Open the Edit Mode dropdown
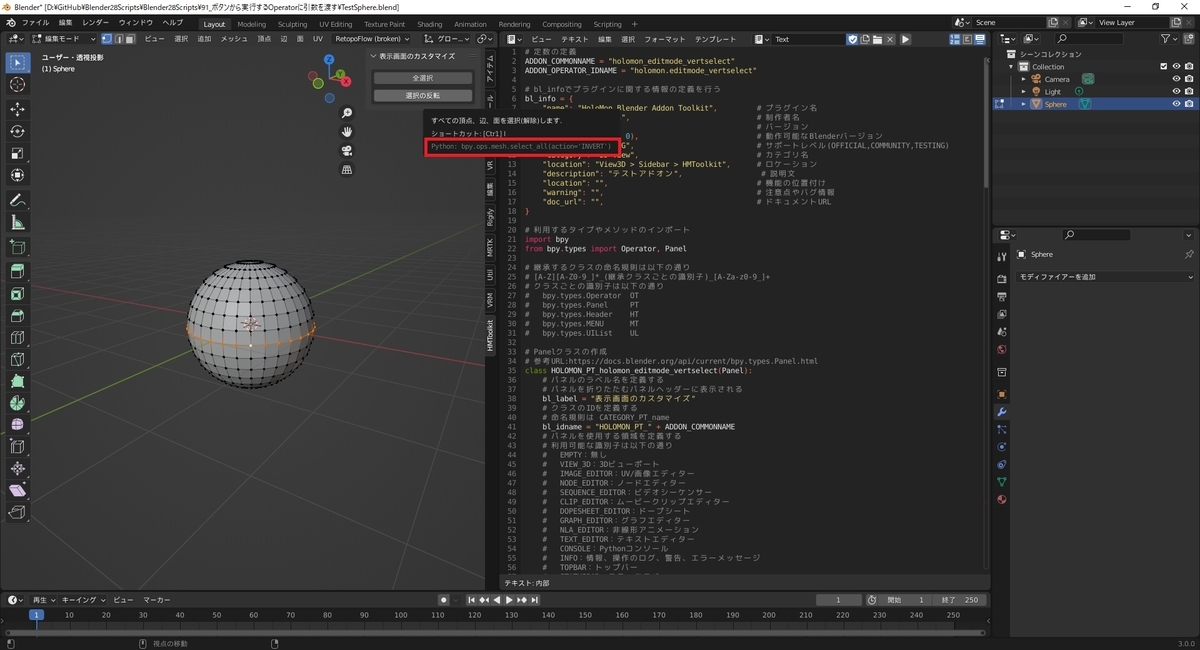The image size is (1200, 650). coord(63,39)
